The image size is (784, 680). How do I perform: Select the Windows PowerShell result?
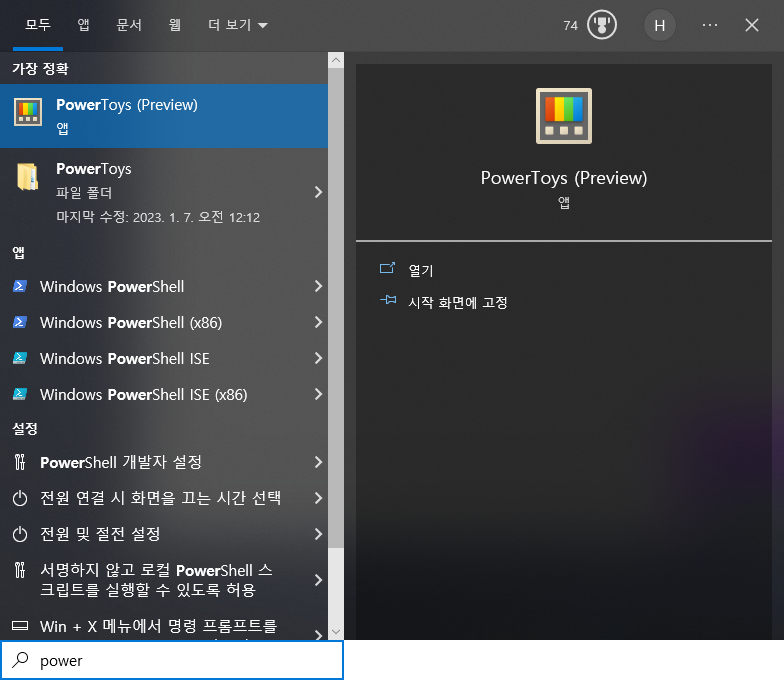[164, 286]
